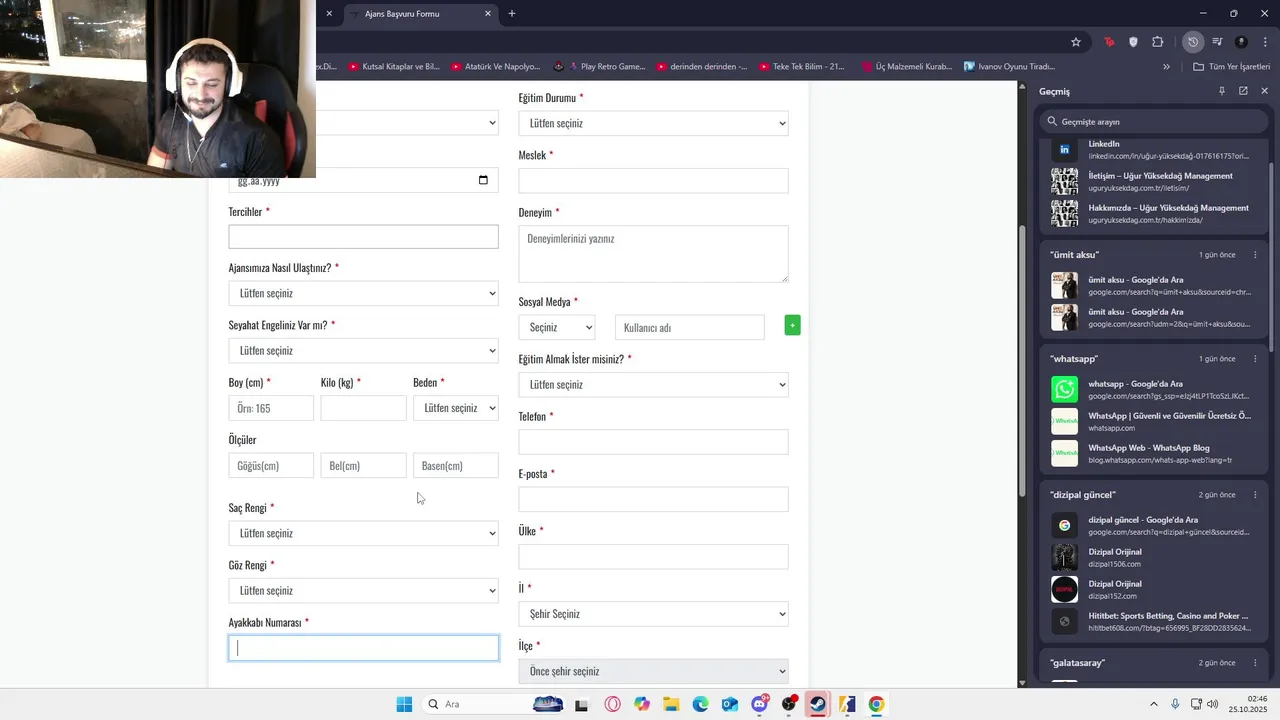
Task: Open options for the "galatasaray" history group
Action: [x=1256, y=663]
